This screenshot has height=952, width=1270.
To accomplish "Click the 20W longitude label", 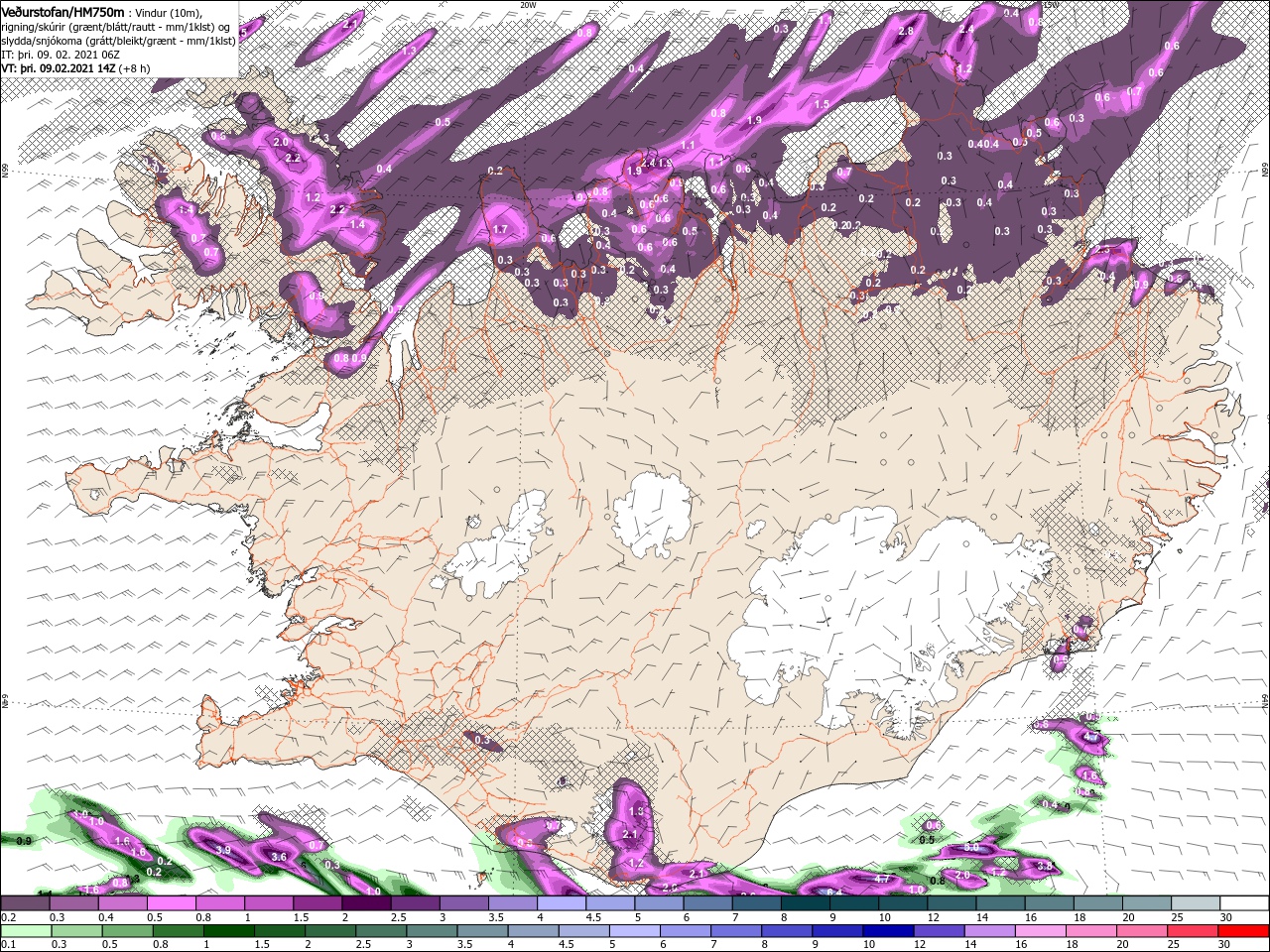I will click(528, 5).
